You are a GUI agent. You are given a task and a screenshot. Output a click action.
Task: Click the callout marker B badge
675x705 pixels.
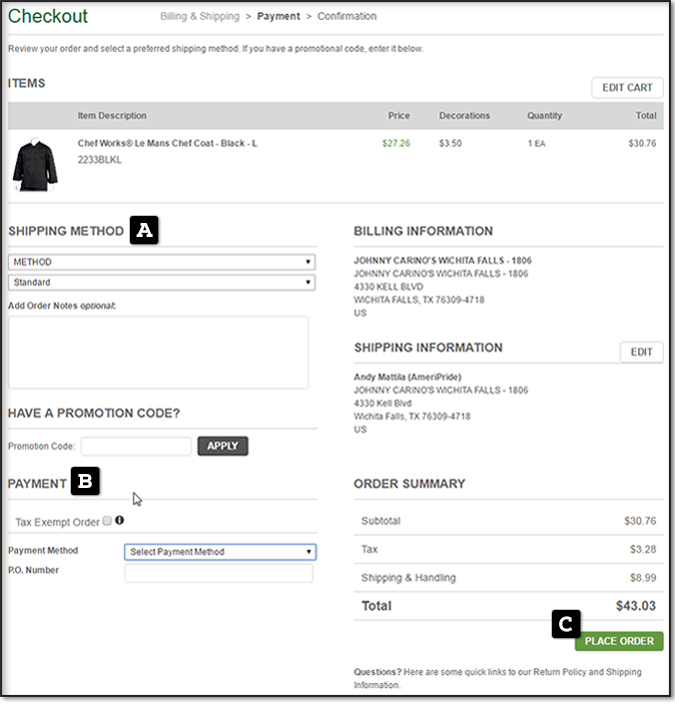click(85, 483)
